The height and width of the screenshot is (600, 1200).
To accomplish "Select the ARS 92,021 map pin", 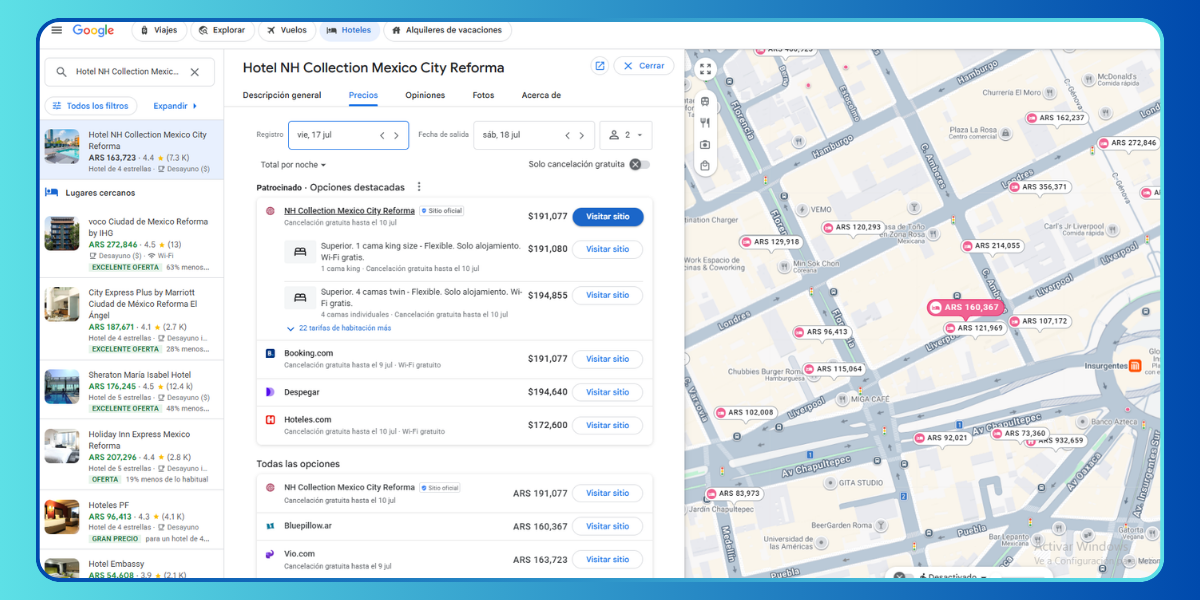I will [941, 438].
